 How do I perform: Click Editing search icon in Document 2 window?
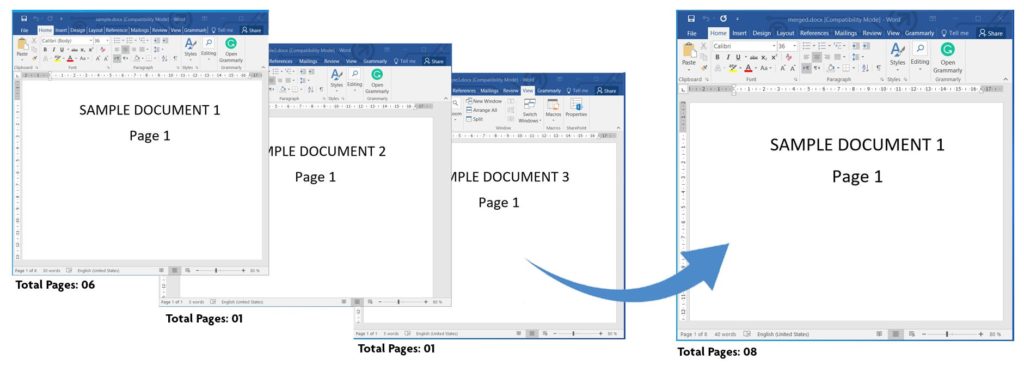355,74
